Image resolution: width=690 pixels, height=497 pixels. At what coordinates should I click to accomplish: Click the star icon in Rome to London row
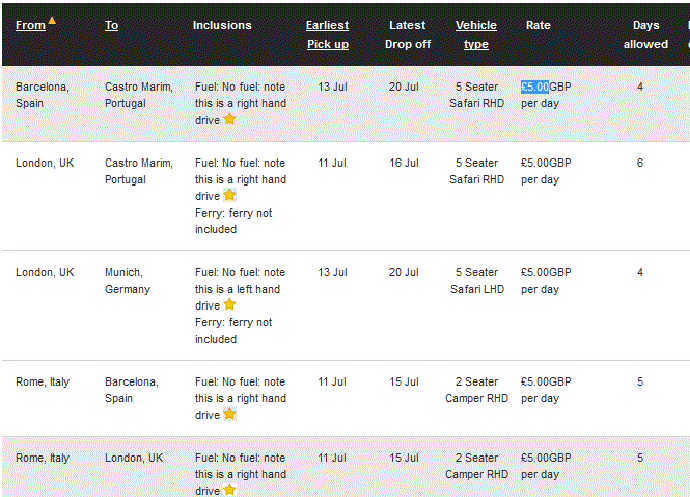pos(229,490)
